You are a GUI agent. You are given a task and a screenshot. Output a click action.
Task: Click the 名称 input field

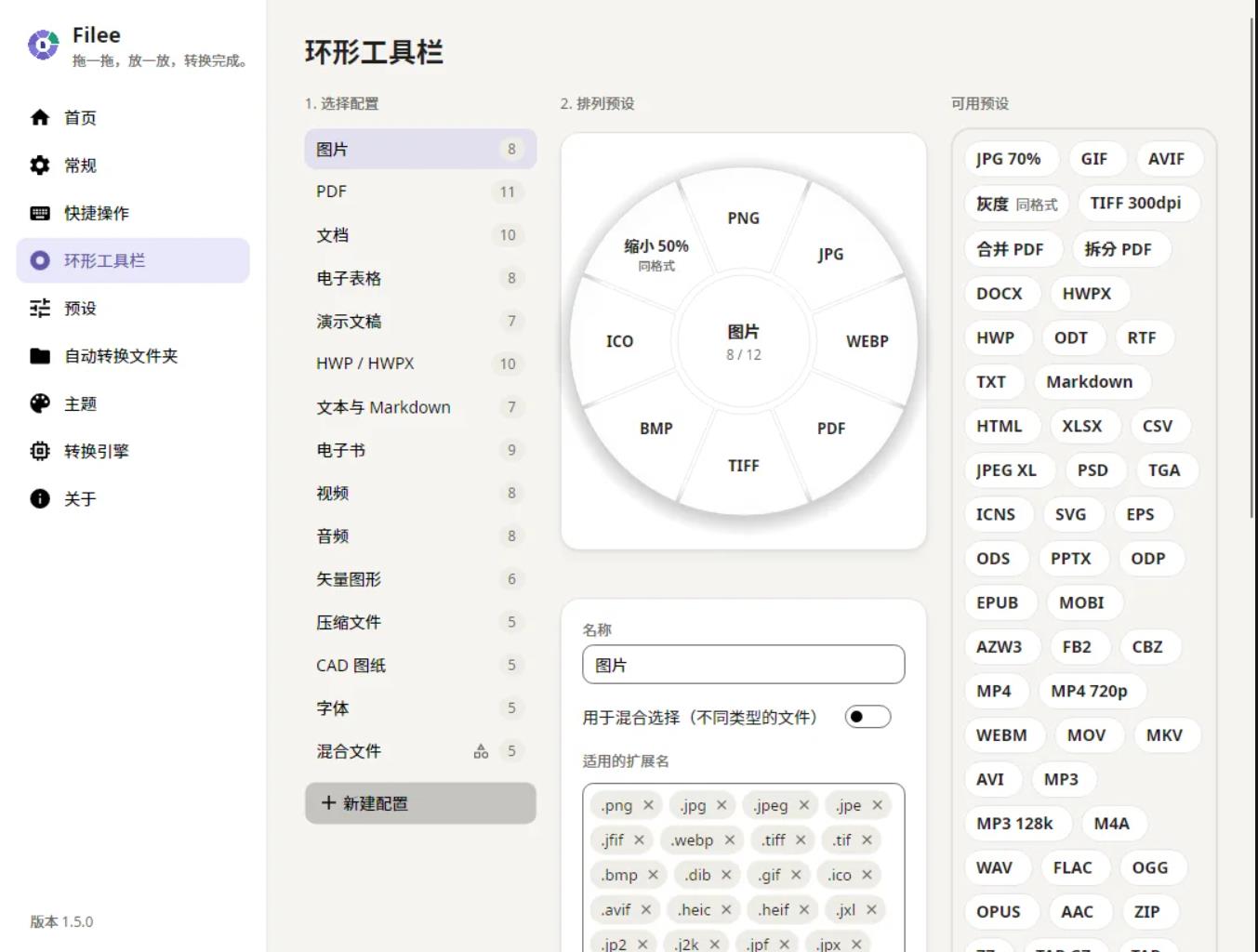744,665
